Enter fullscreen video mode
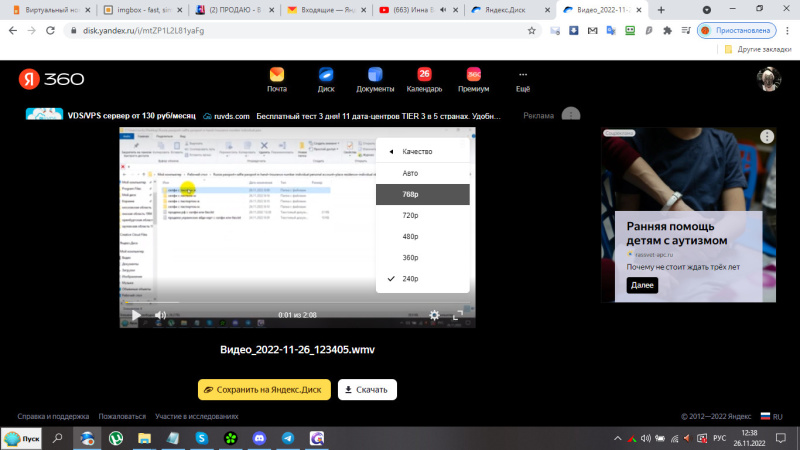The height and width of the screenshot is (450, 800). coord(459,315)
